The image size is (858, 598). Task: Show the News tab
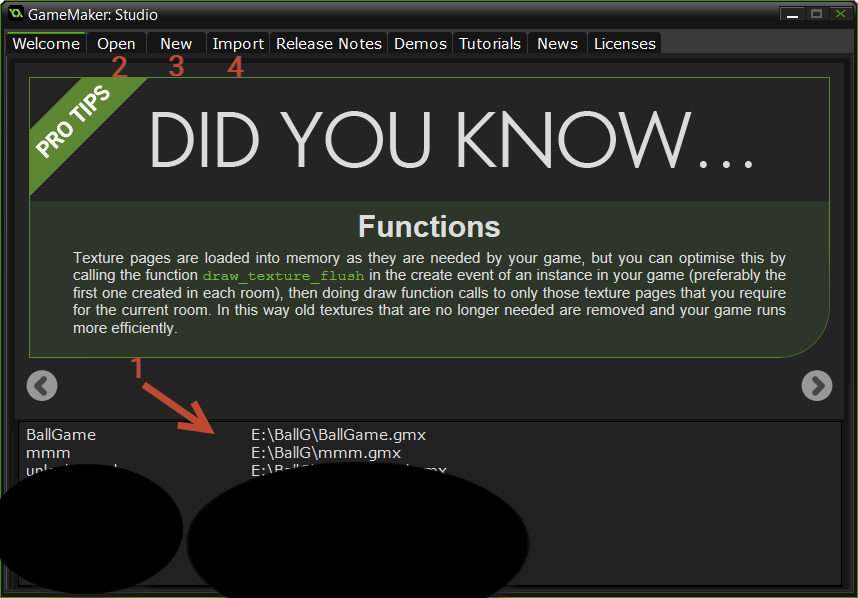557,44
